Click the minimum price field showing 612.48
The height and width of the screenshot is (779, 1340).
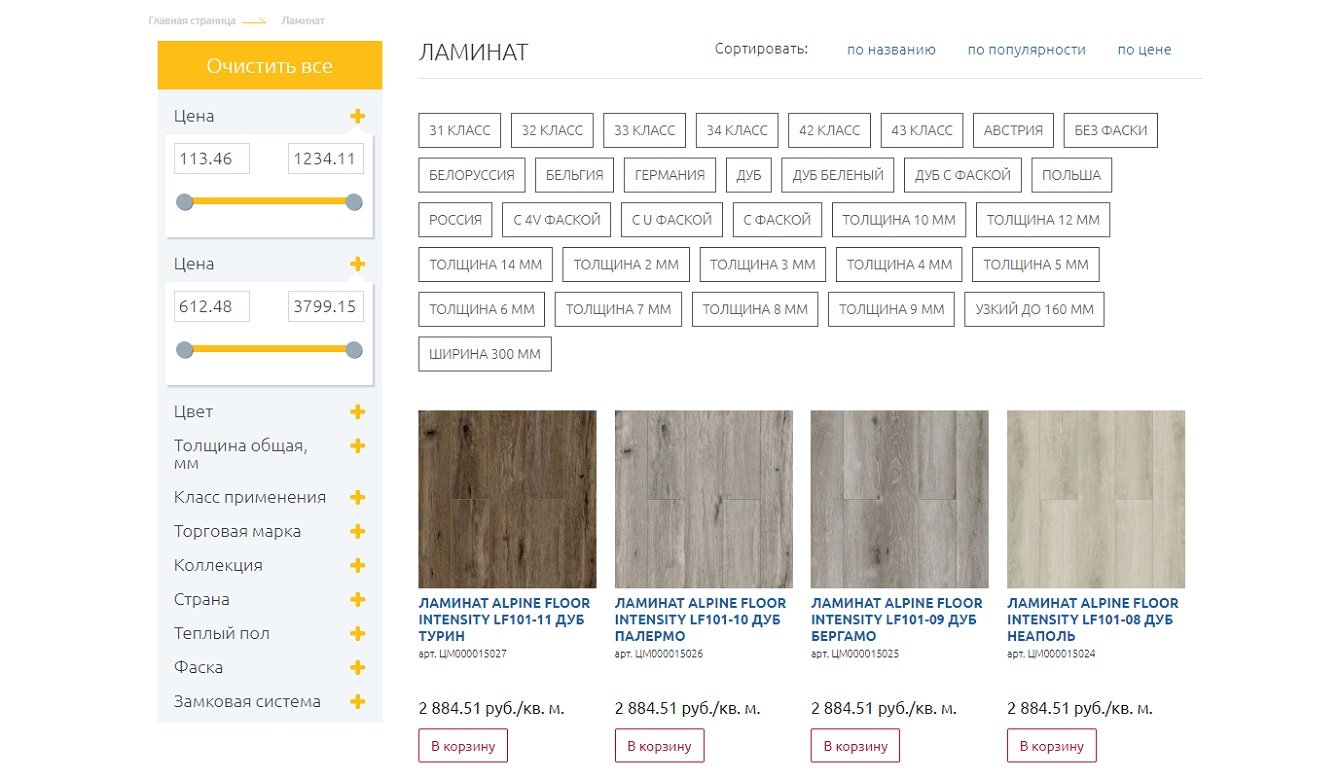pyautogui.click(x=212, y=306)
